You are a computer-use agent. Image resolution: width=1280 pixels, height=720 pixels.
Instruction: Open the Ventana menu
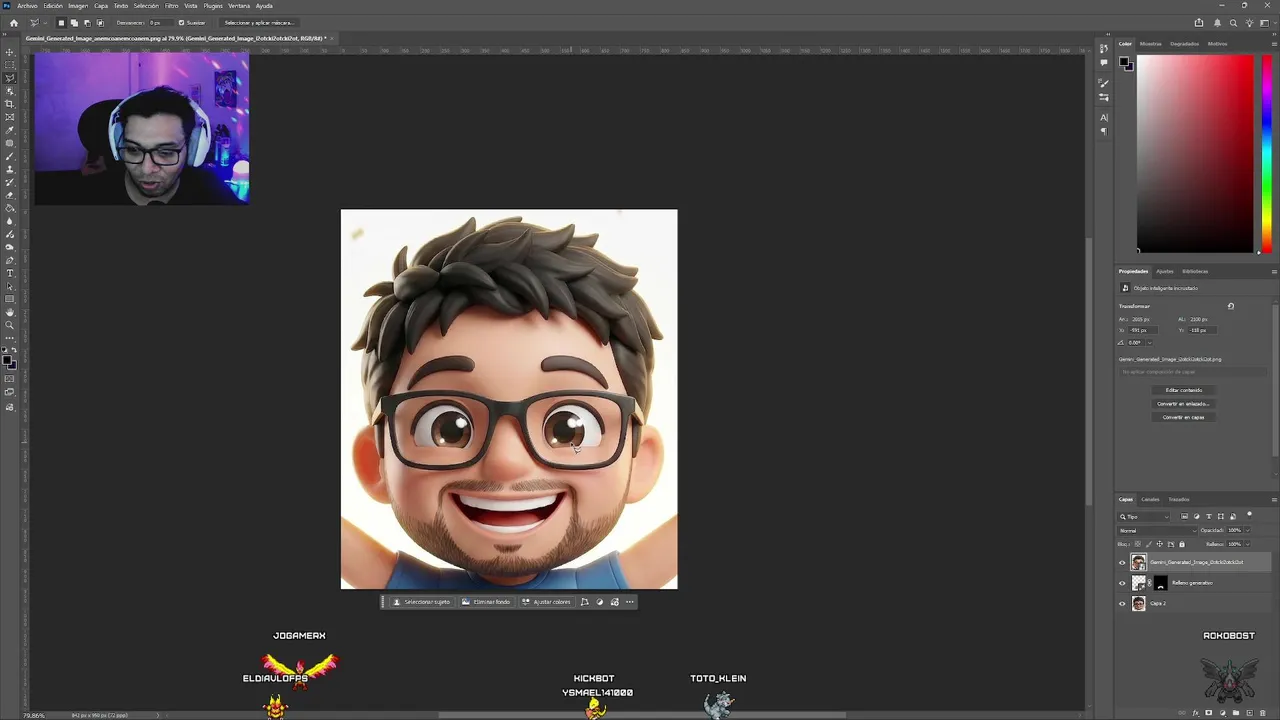click(x=239, y=6)
